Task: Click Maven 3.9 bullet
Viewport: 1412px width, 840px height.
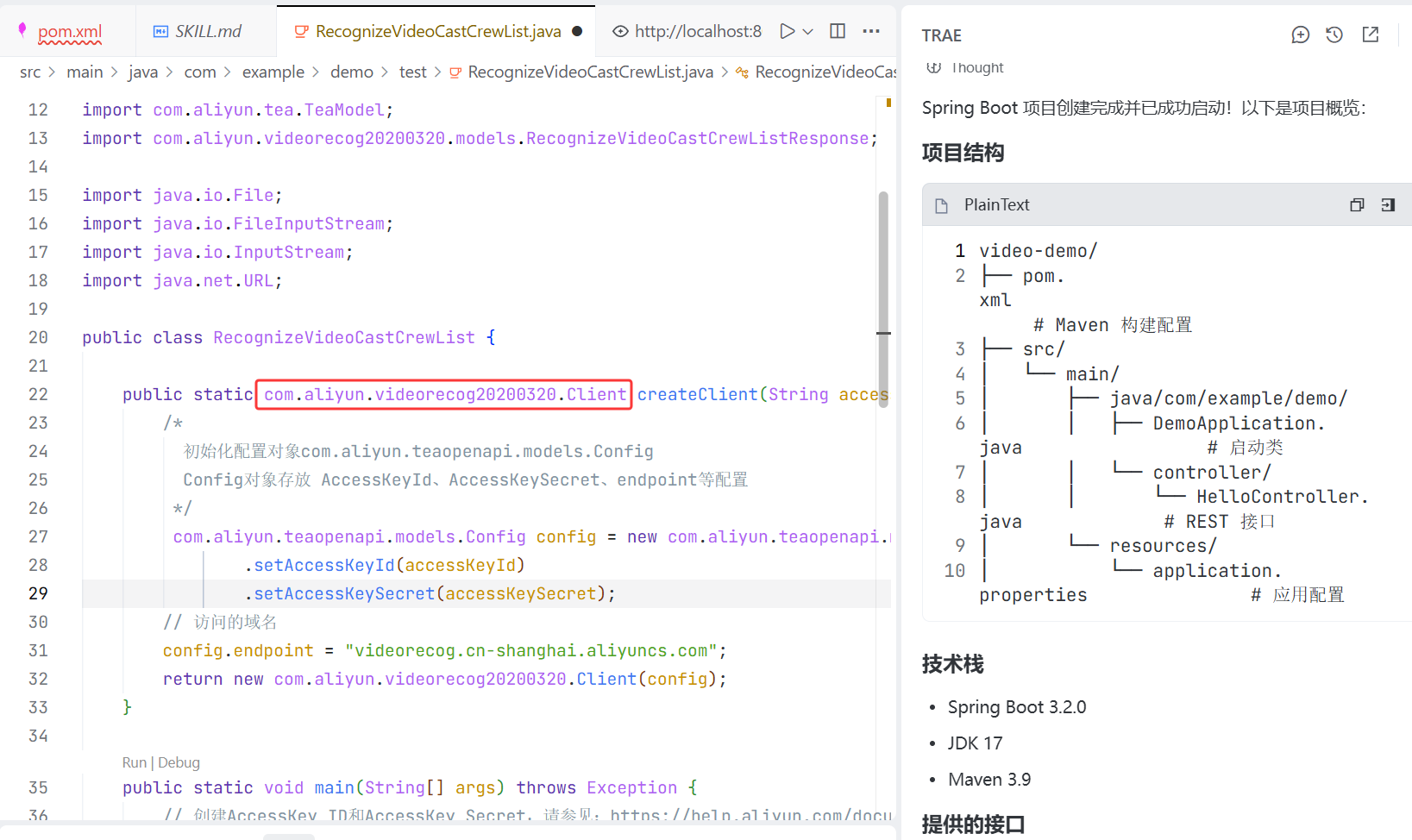Action: tap(989, 780)
